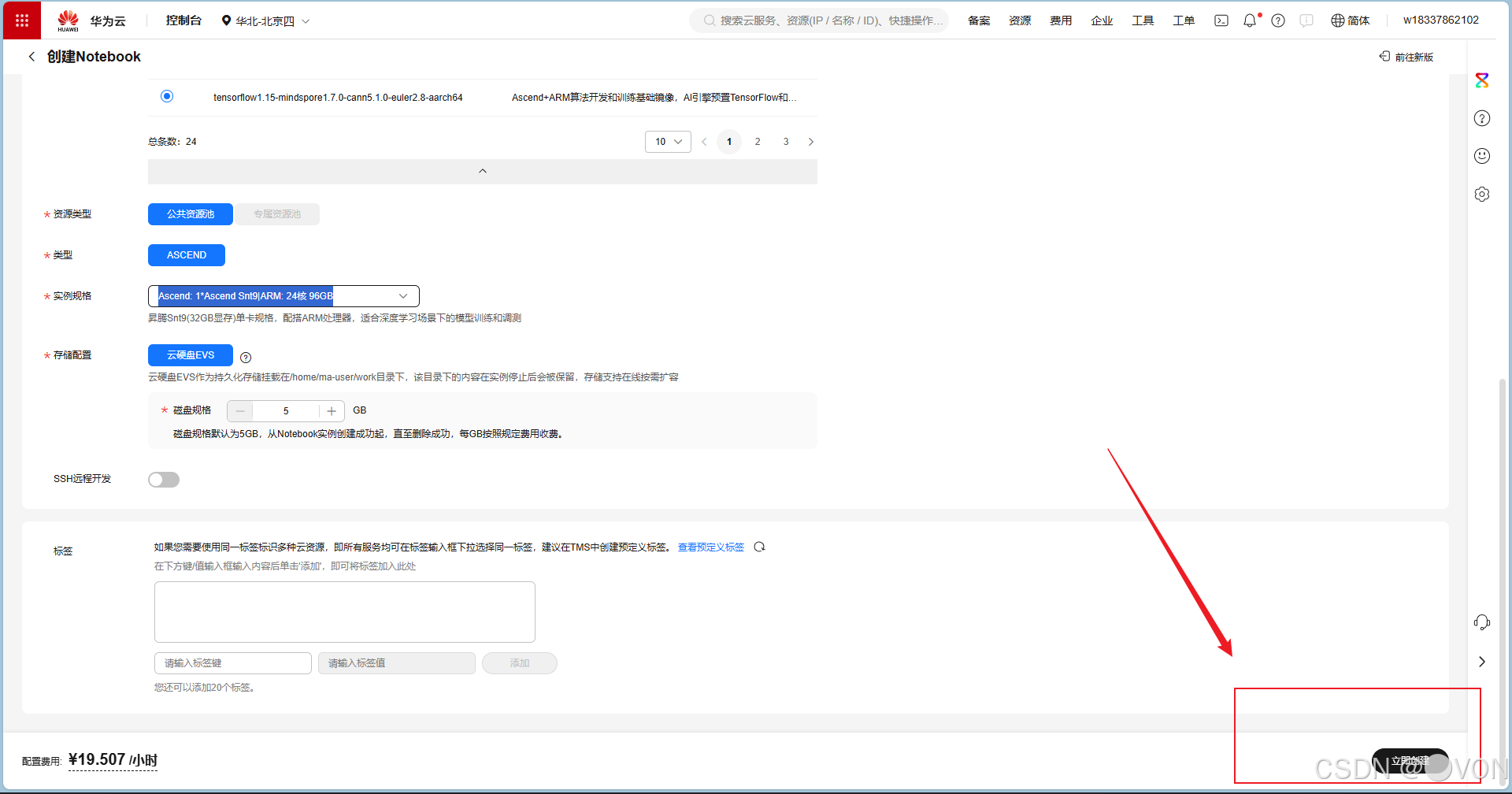
Task: Click the ¥19.507 /小时 price detail
Action: coord(113,760)
